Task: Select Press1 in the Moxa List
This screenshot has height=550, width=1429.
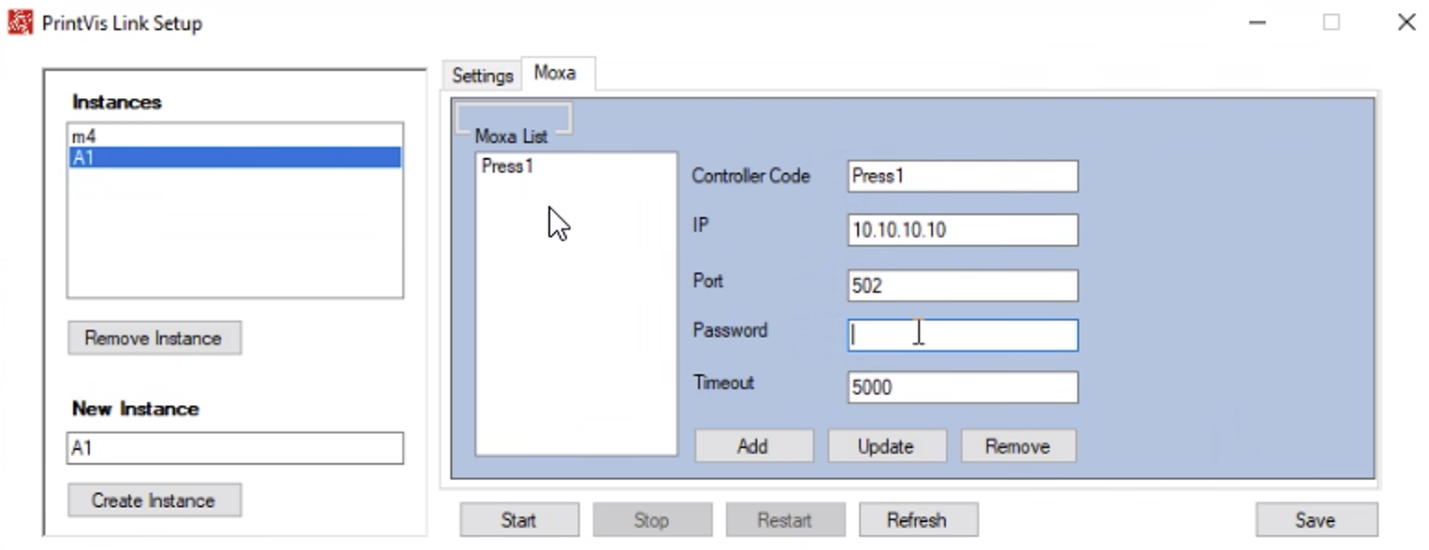Action: coord(508,166)
